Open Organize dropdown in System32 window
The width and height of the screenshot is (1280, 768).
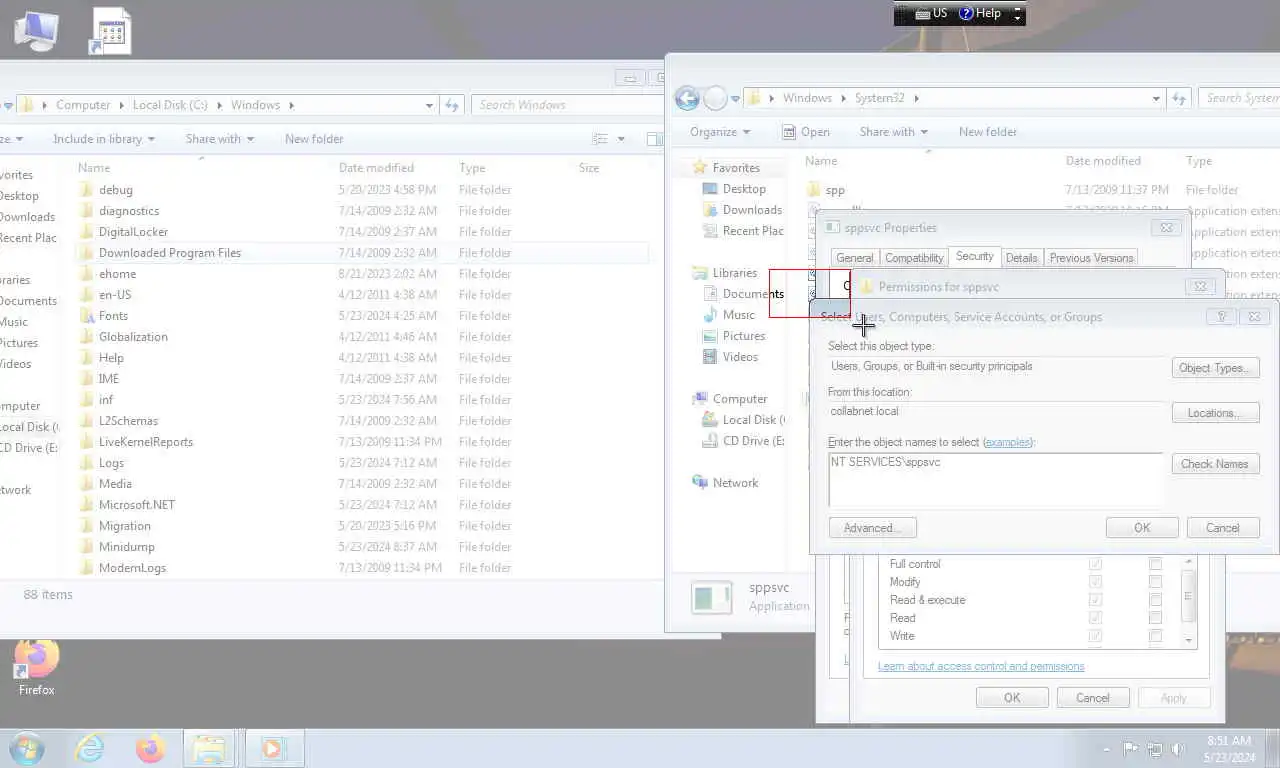[720, 132]
